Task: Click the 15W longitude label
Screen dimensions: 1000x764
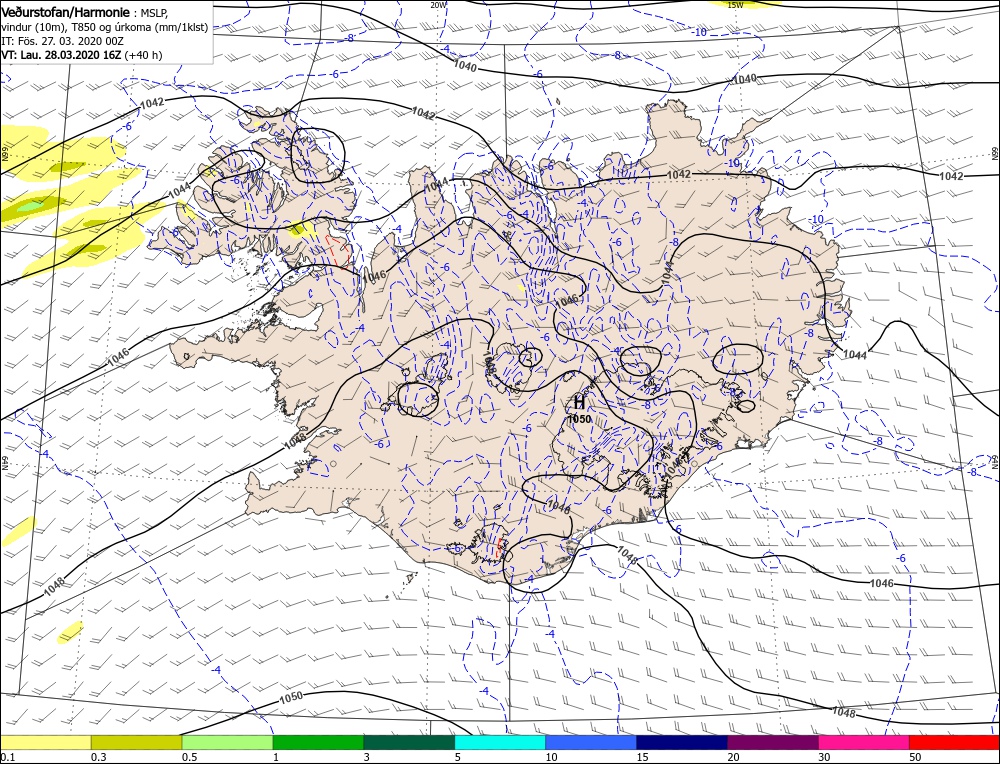Action: tap(735, 4)
